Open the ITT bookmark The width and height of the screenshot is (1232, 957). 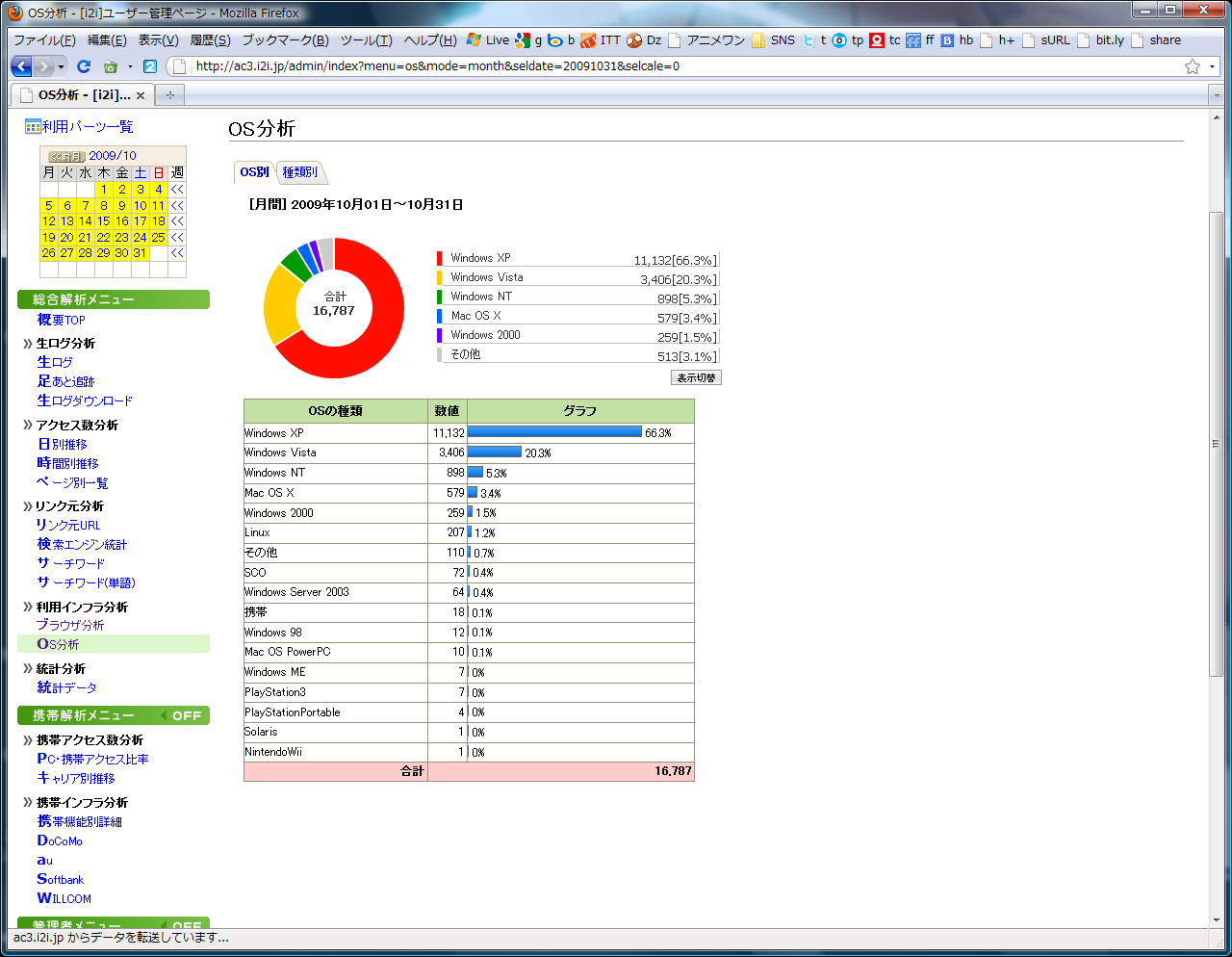601,40
